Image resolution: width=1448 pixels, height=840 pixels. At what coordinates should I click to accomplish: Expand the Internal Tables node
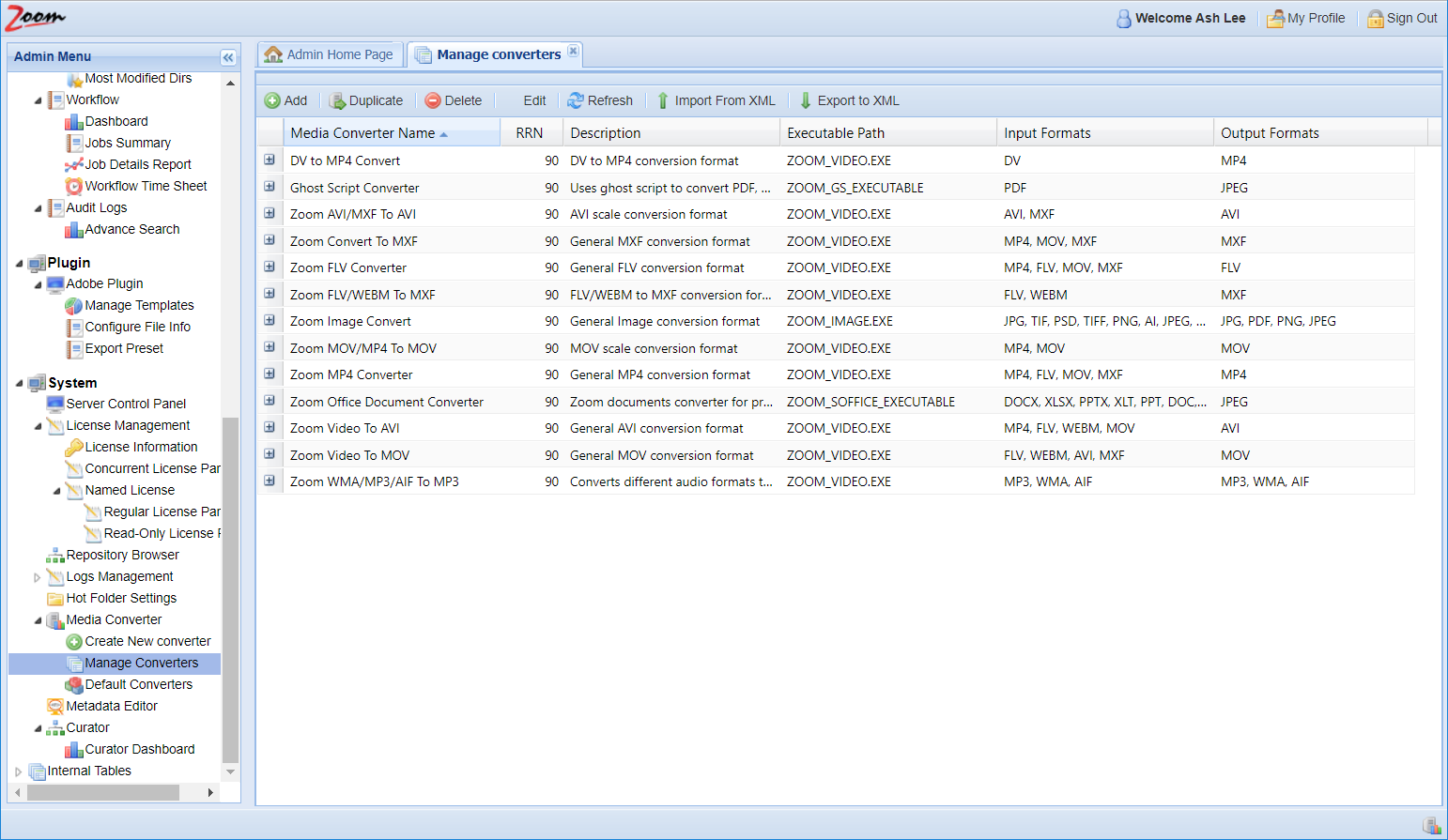point(19,771)
